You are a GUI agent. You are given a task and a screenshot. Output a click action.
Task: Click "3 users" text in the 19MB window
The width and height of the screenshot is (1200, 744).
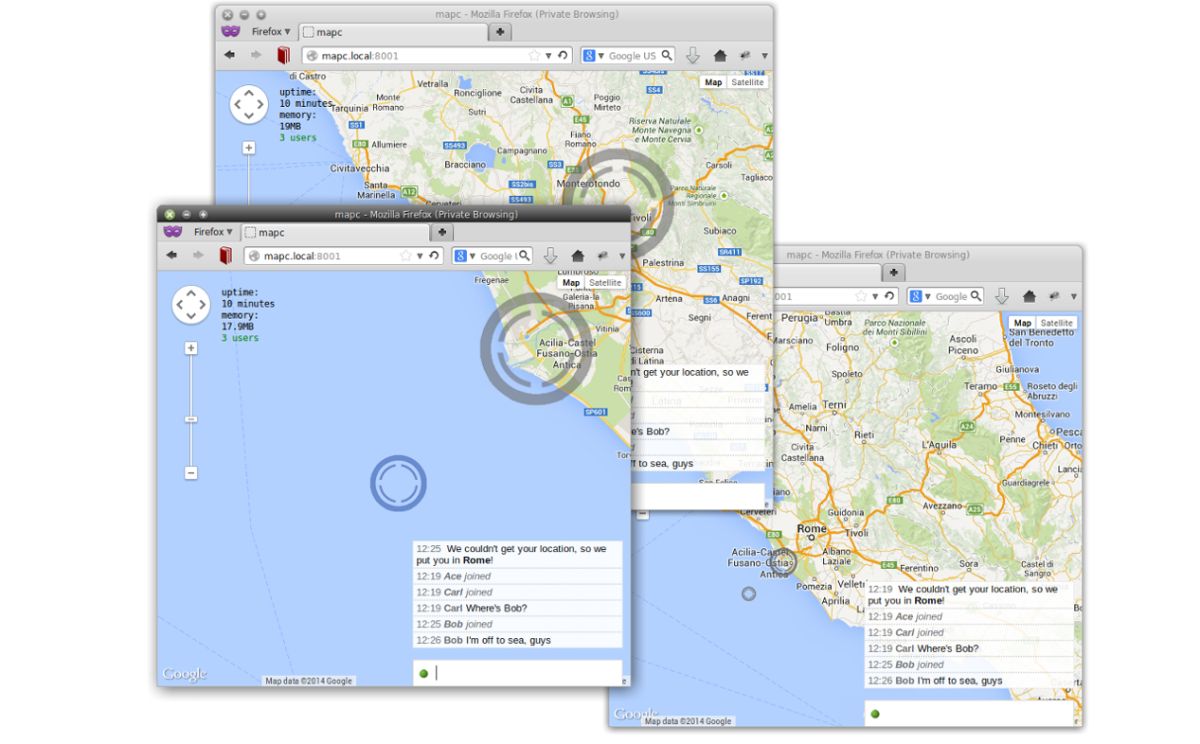pos(298,138)
